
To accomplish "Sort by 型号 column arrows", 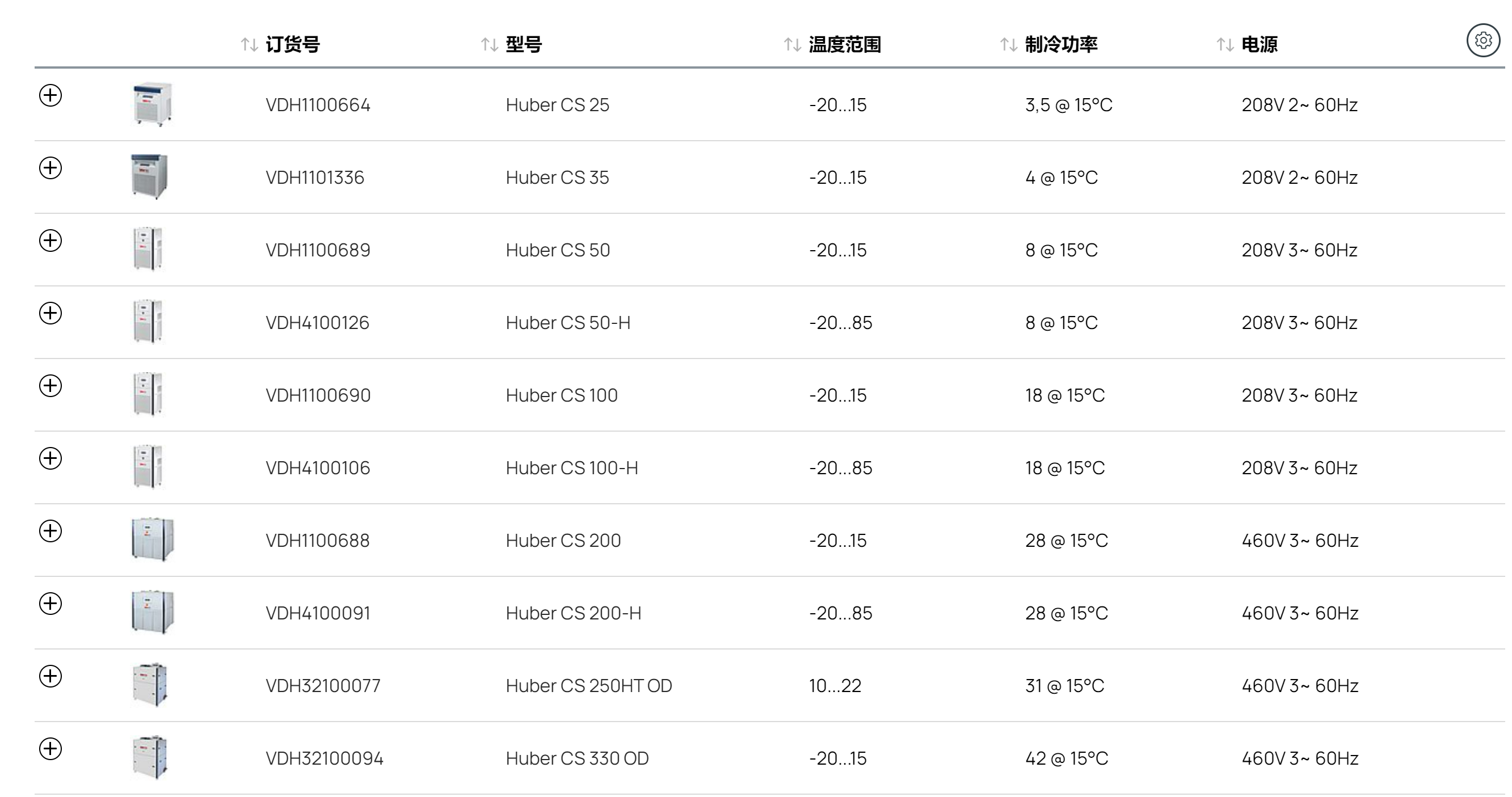I will coord(490,45).
